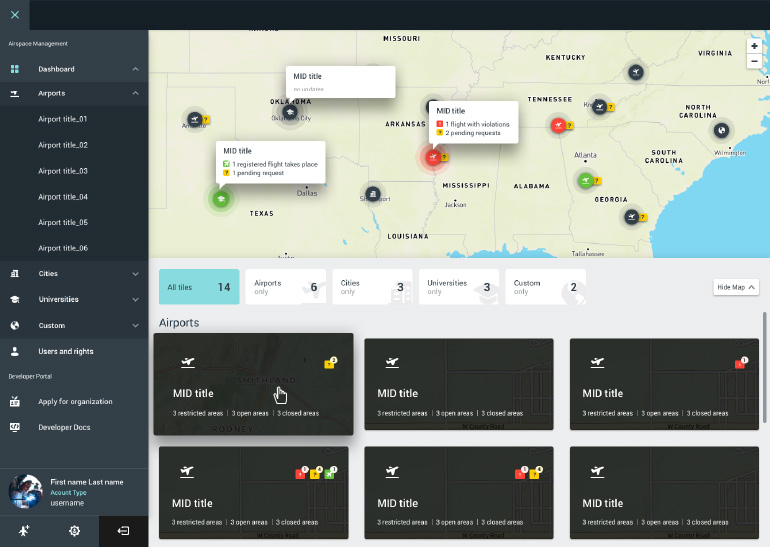Click the airport marker near Amarillo
This screenshot has height=547, width=770.
pyautogui.click(x=195, y=119)
